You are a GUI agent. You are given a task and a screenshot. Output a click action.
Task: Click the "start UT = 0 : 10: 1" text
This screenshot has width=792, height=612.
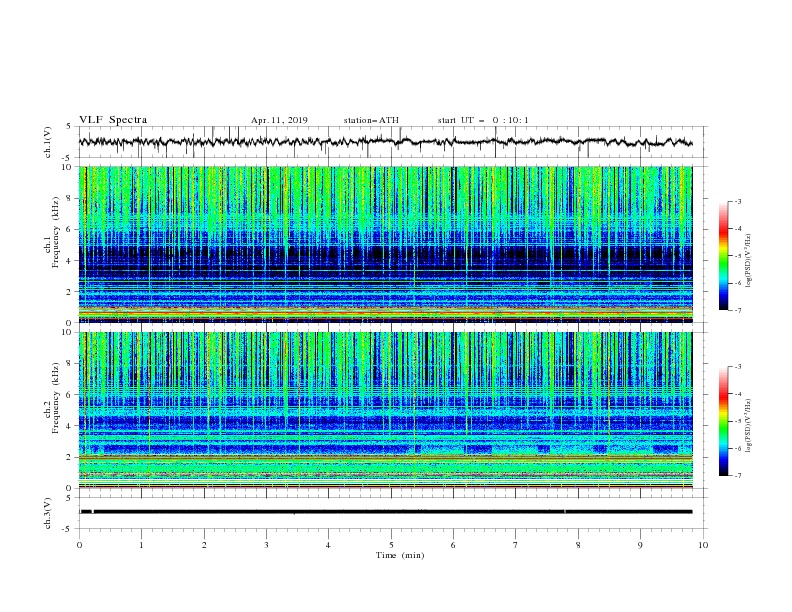pyautogui.click(x=483, y=120)
